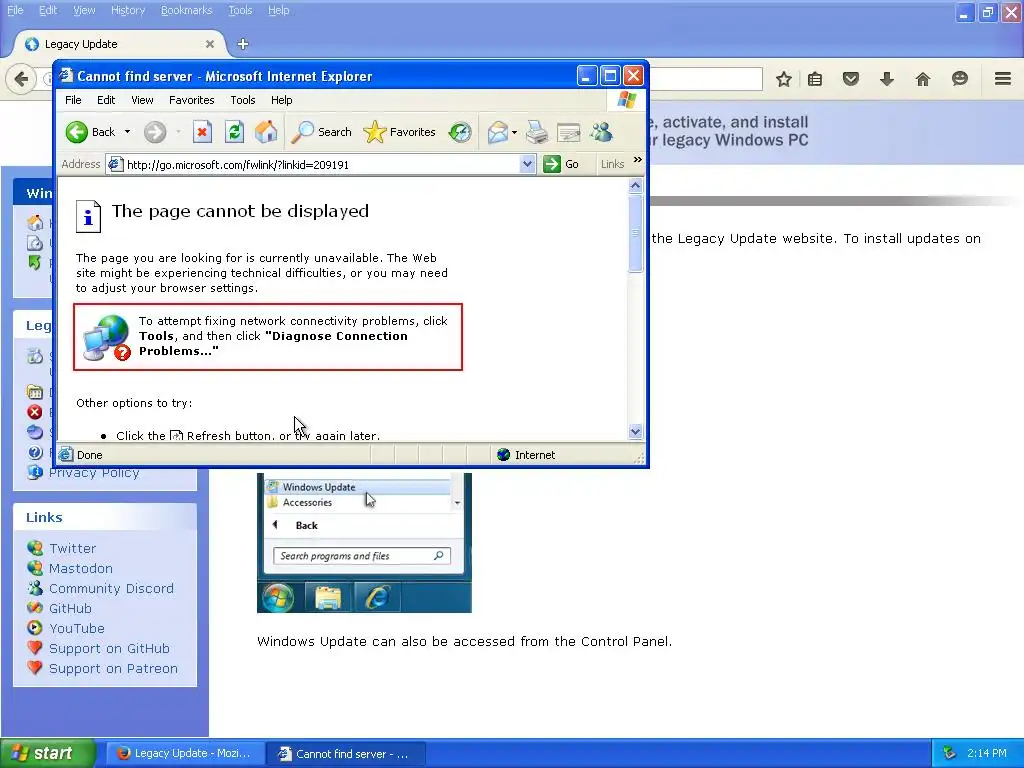Open Community Discord link

pyautogui.click(x=111, y=588)
